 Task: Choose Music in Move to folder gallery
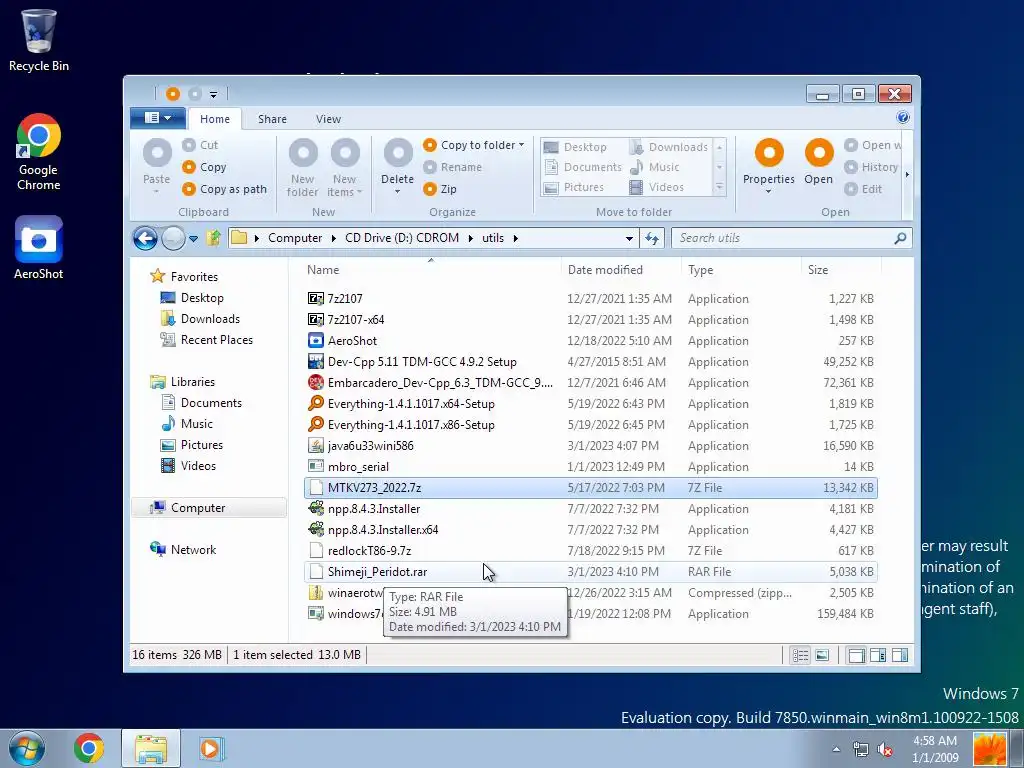coord(654,167)
